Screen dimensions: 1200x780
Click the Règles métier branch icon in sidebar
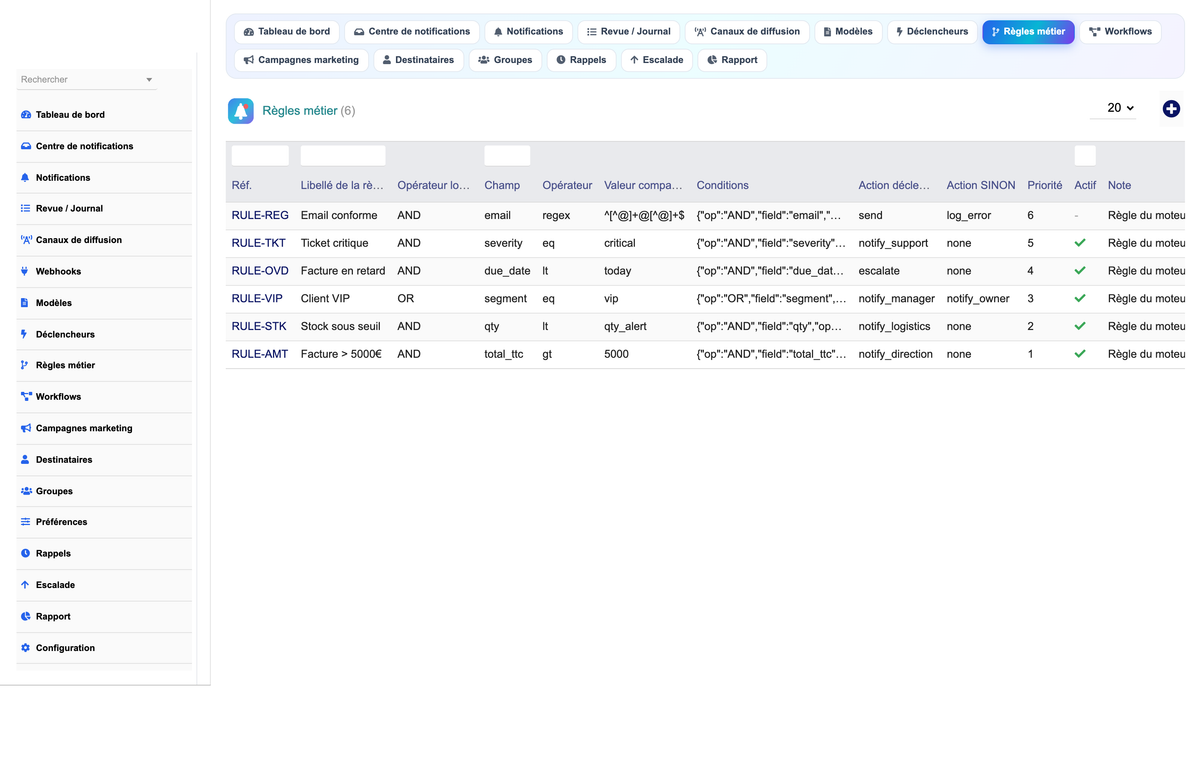(26, 365)
